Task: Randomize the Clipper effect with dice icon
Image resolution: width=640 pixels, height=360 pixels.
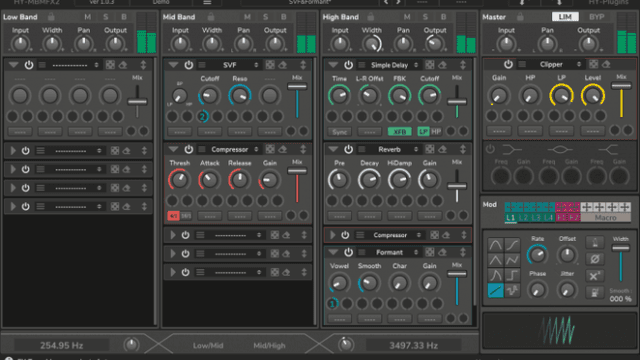Action: tap(593, 64)
